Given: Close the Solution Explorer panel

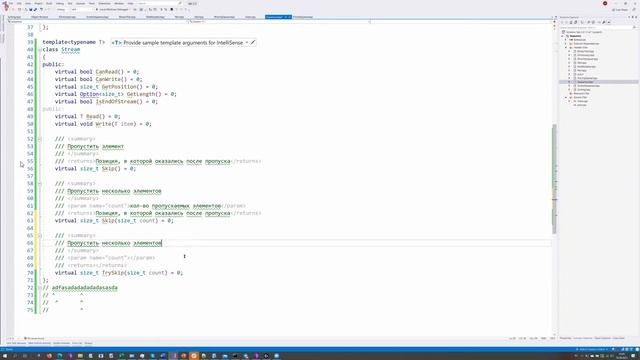Looking at the screenshot, I should pyautogui.click(x=636, y=17).
